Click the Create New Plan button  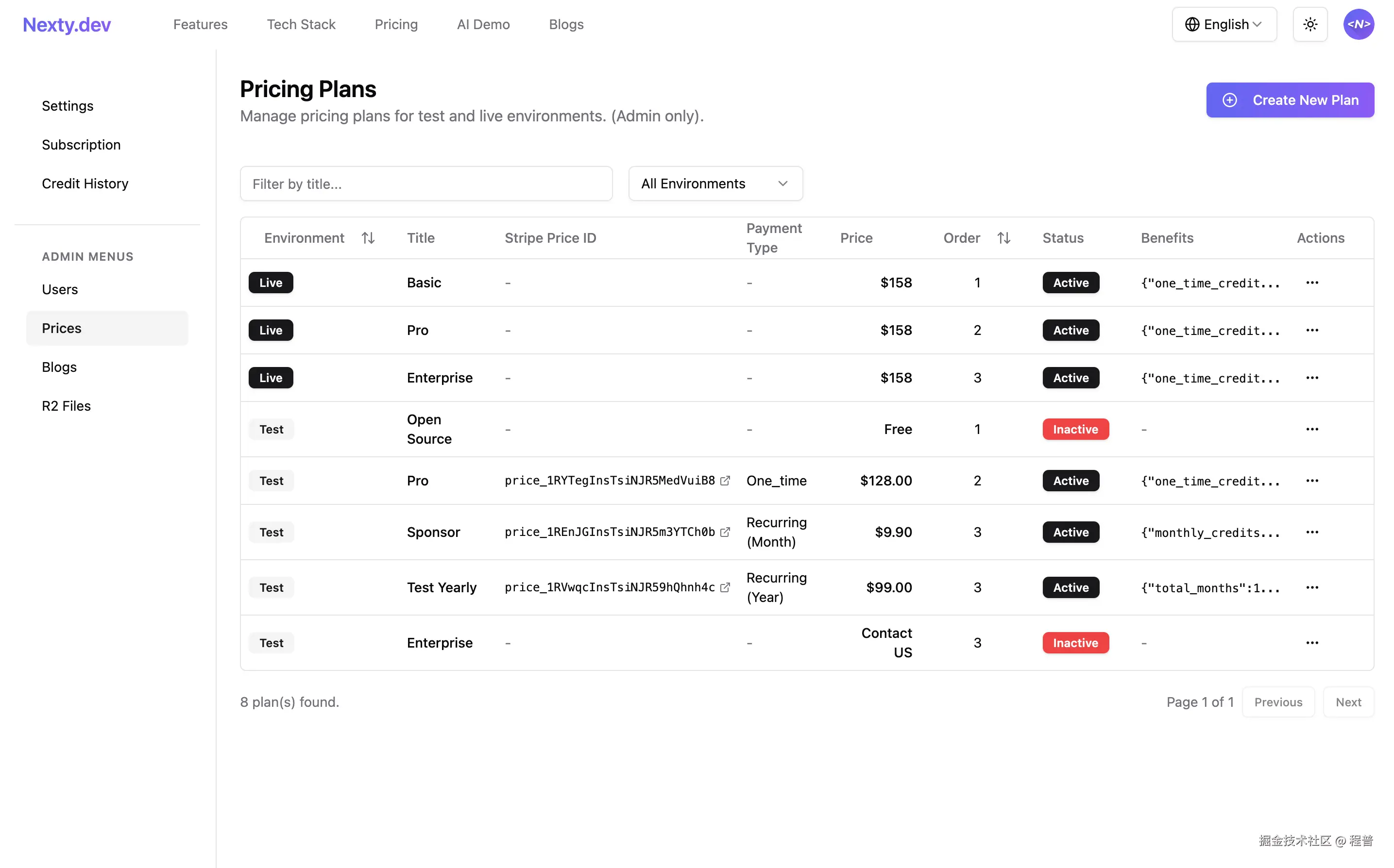[x=1290, y=100]
